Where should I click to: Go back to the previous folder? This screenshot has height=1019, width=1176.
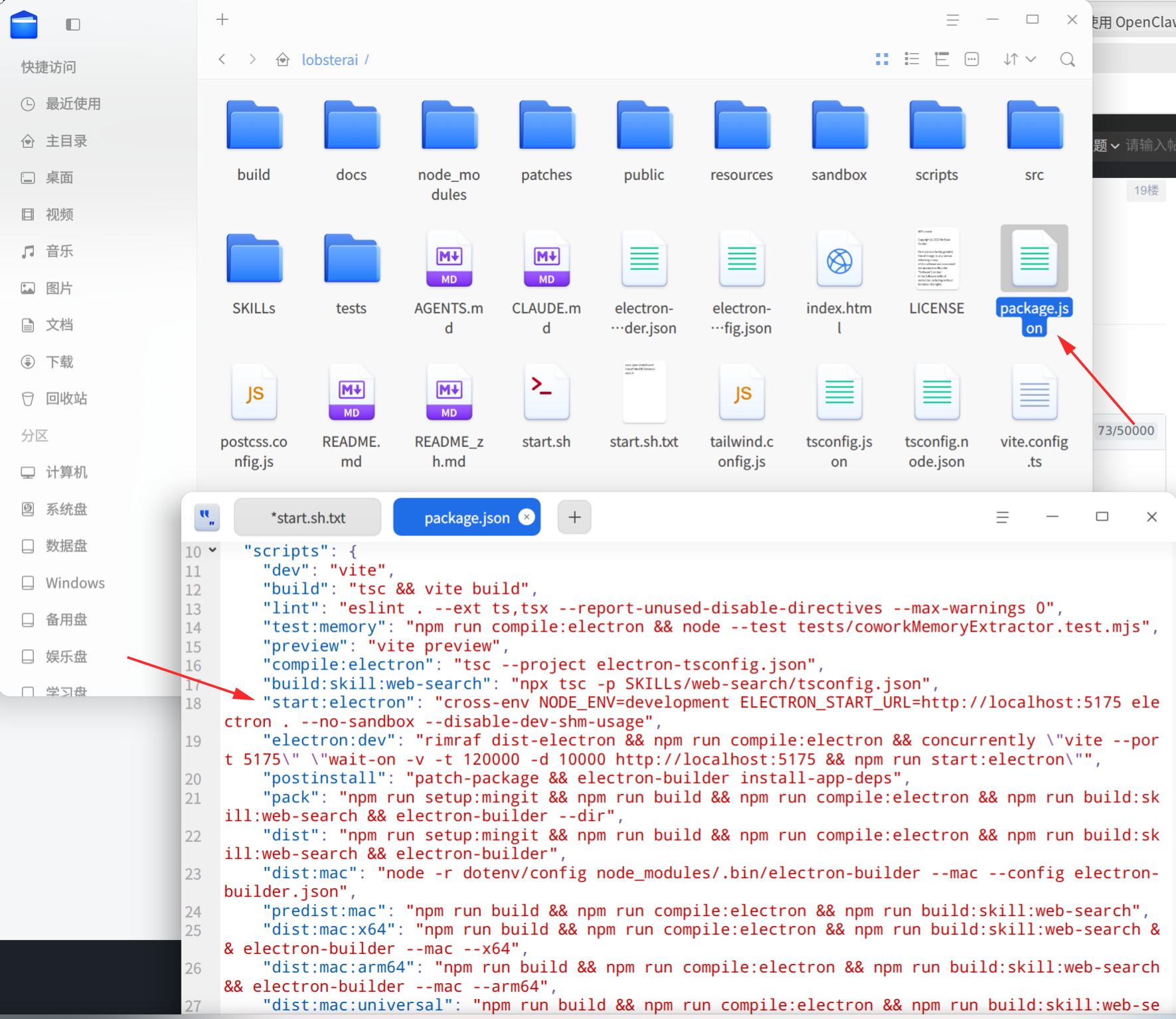pyautogui.click(x=222, y=59)
